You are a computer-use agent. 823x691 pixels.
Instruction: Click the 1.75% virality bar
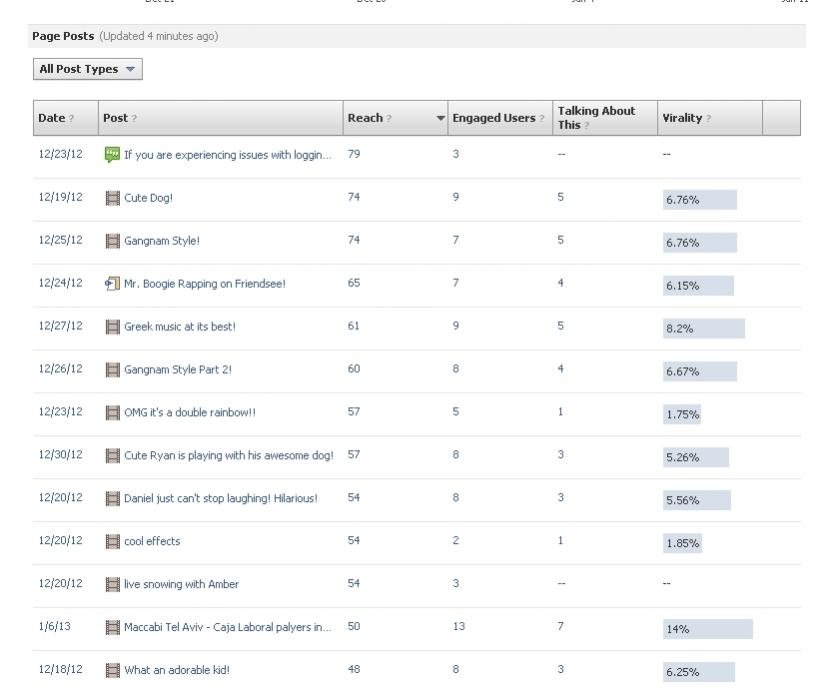tap(682, 414)
